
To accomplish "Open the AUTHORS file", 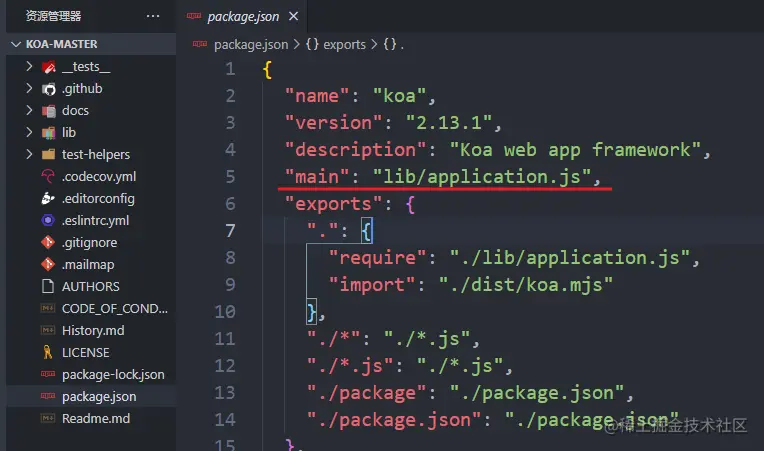I will pyautogui.click(x=91, y=286).
